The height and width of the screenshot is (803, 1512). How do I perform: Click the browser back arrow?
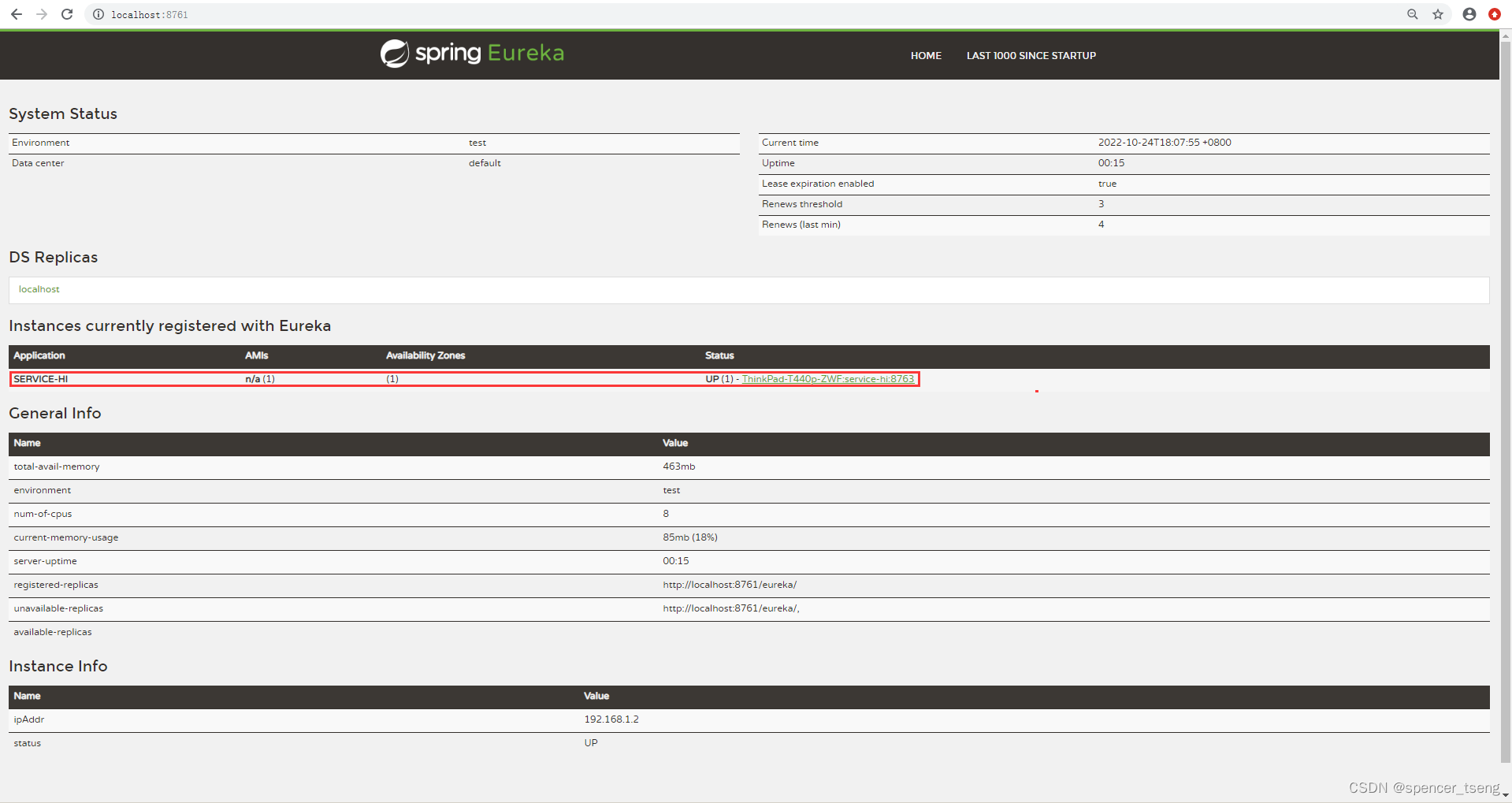click(x=16, y=14)
